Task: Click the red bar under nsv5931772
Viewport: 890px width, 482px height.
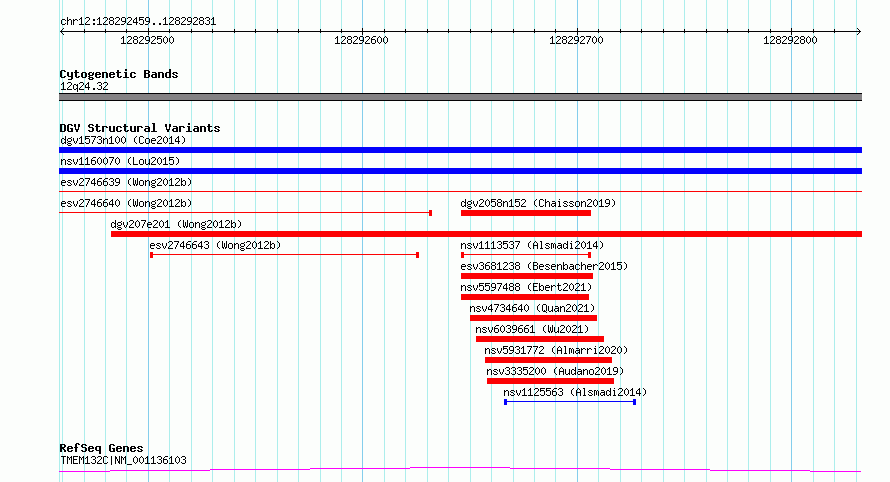Action: (x=548, y=360)
